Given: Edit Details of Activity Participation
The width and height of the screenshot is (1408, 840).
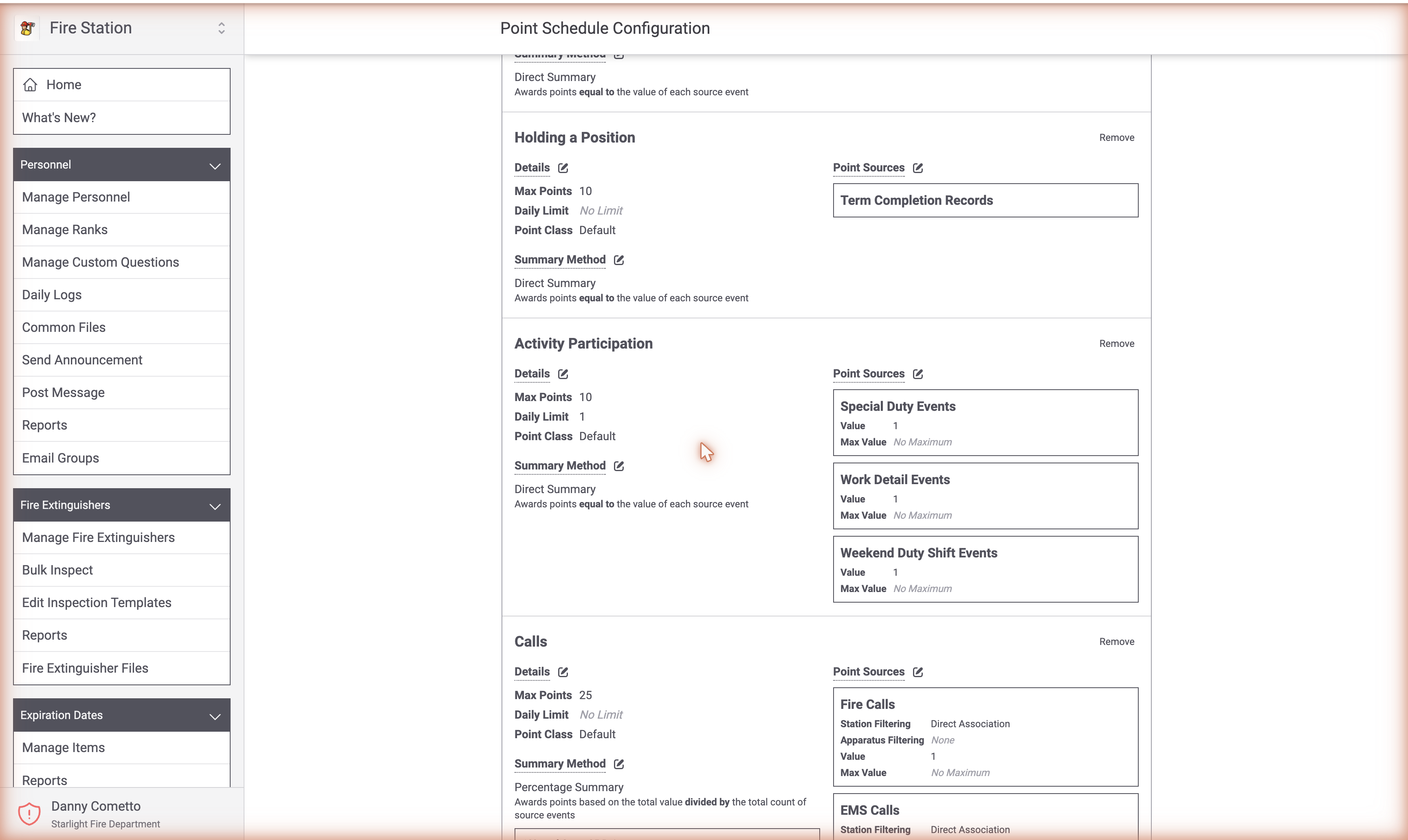Looking at the screenshot, I should (563, 374).
